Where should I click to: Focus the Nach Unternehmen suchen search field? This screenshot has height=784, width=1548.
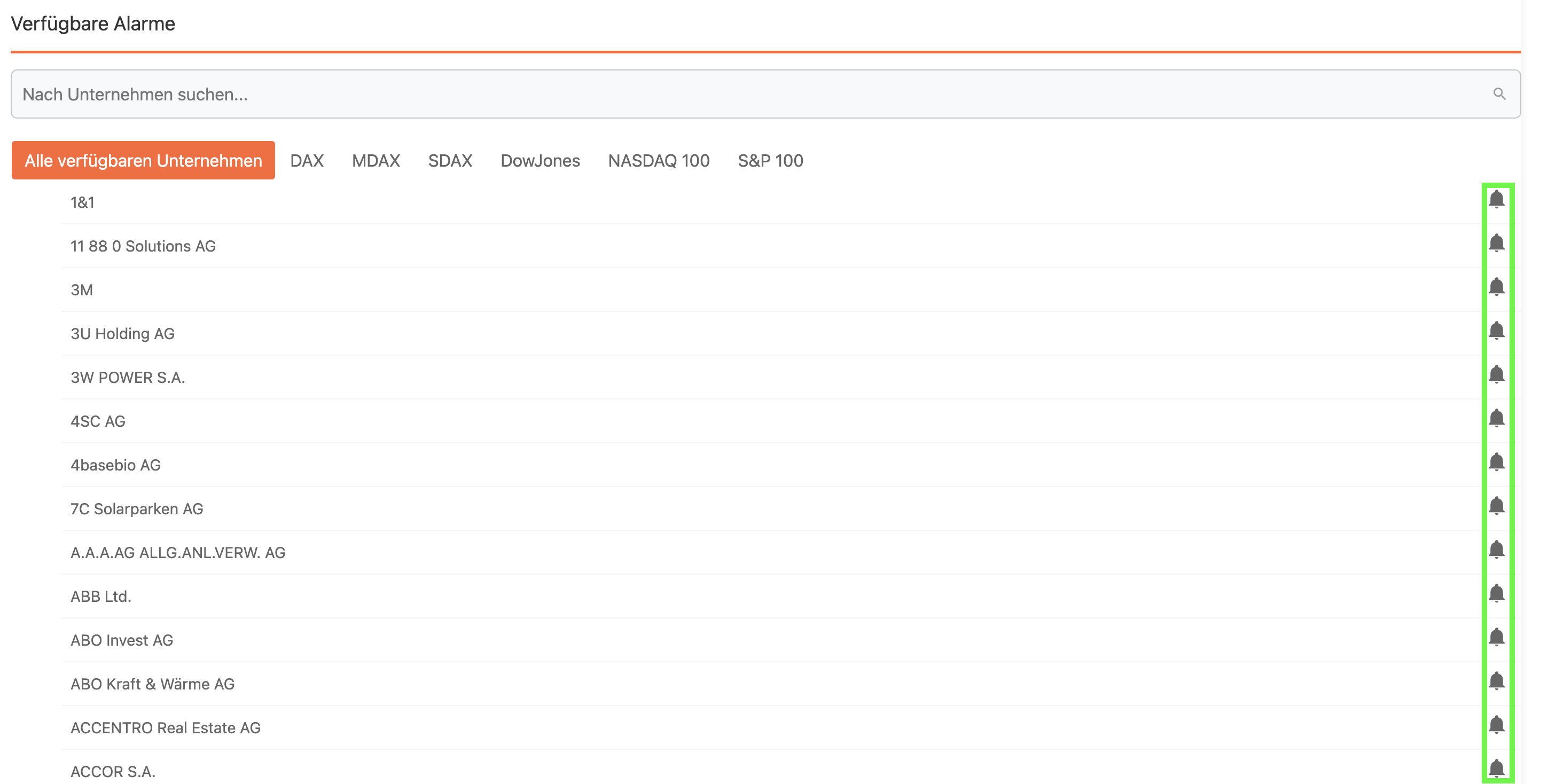click(765, 95)
